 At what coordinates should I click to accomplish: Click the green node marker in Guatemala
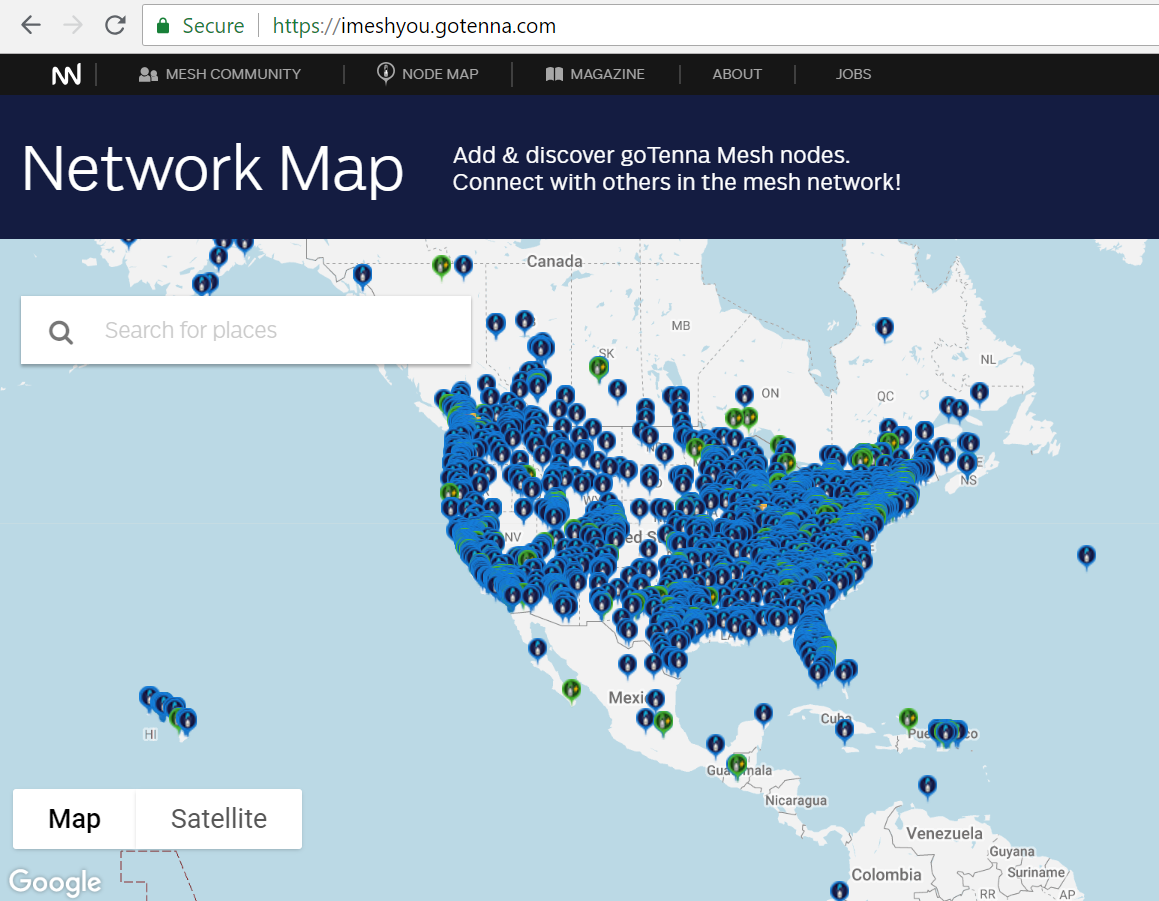click(737, 765)
